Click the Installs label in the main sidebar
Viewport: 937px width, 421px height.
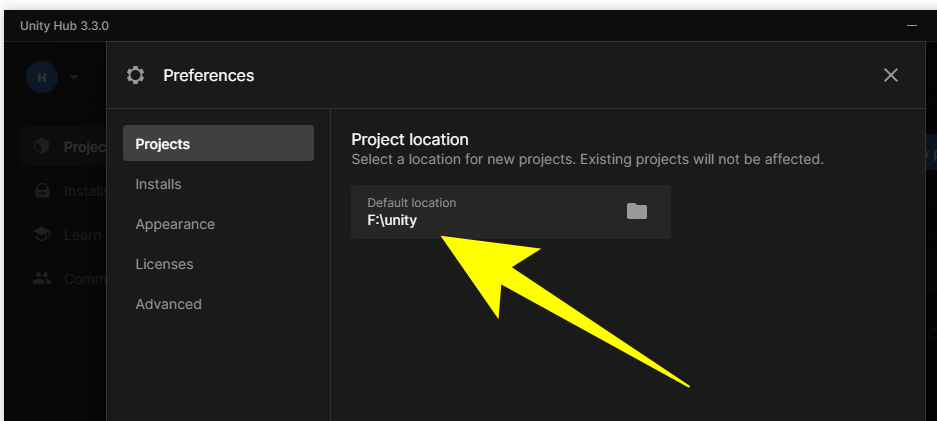[x=84, y=191]
